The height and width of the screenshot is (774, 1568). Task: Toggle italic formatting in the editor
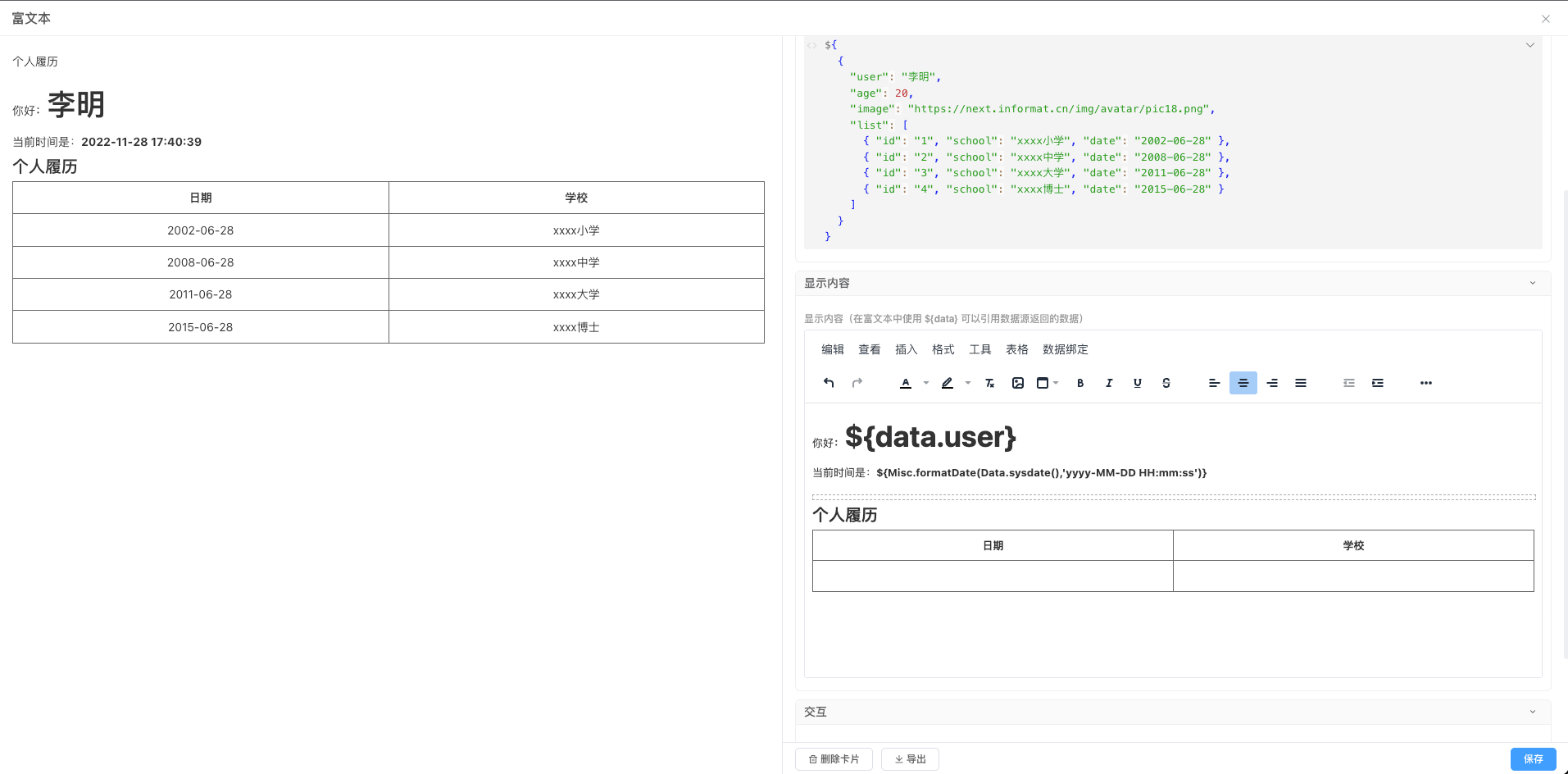point(1109,383)
